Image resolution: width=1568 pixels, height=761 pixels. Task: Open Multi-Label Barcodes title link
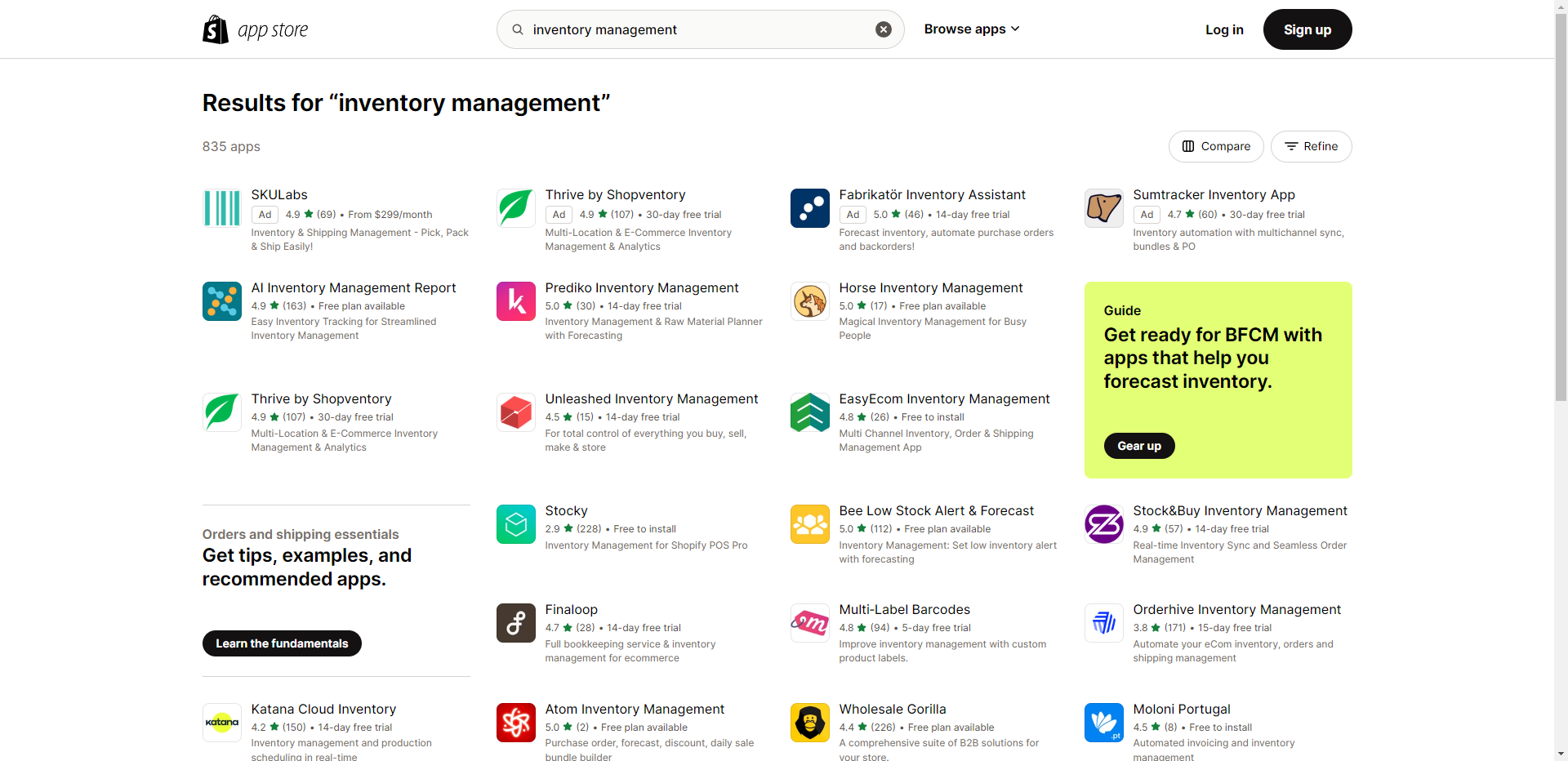coord(905,609)
